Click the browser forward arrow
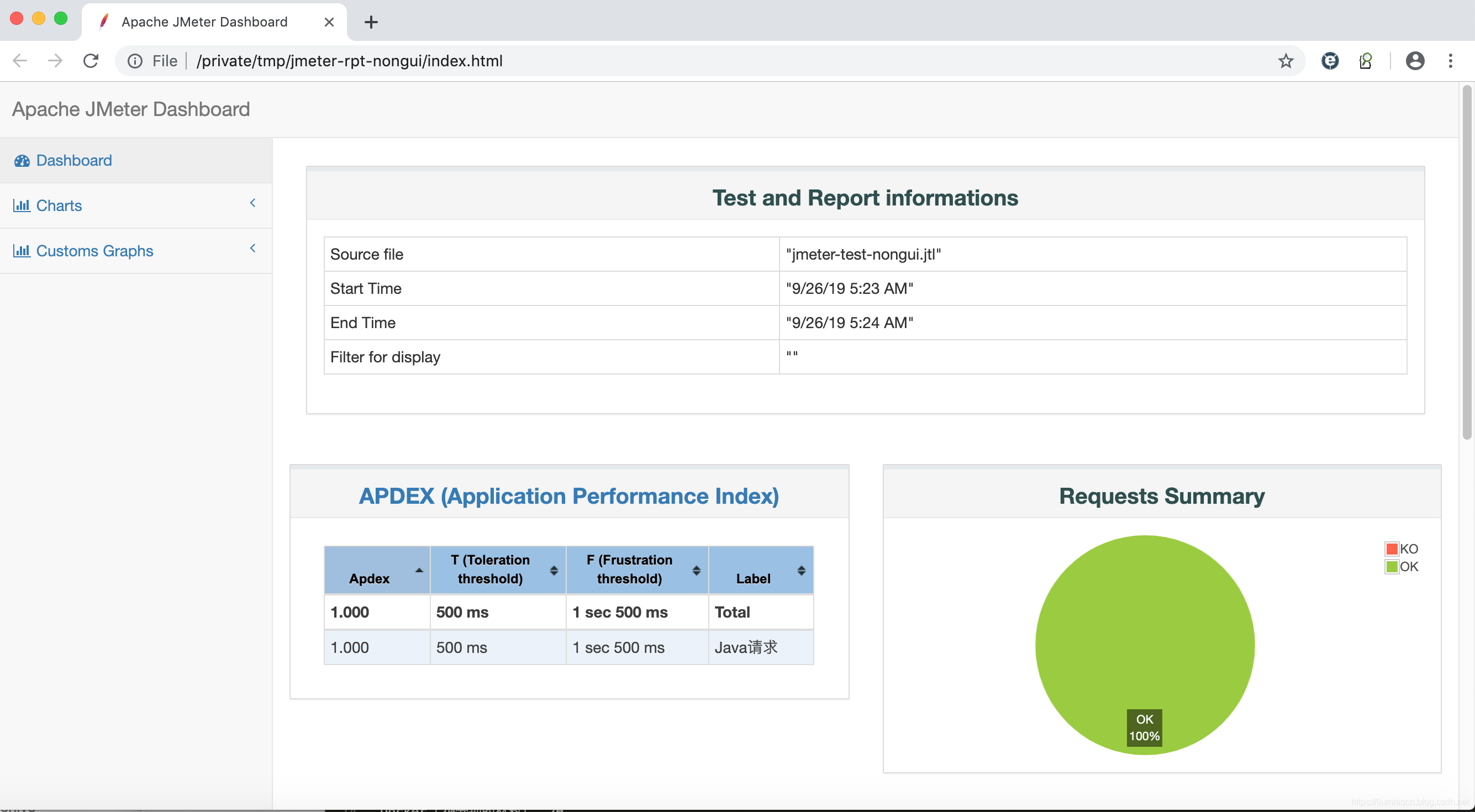The height and width of the screenshot is (812, 1475). pyautogui.click(x=56, y=61)
